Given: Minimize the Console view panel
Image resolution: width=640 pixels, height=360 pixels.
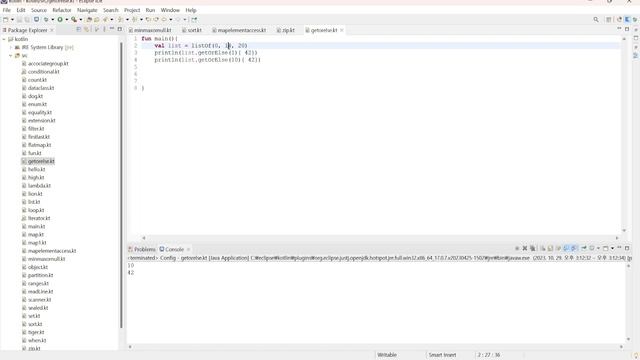Looking at the screenshot, I should click(619, 248).
